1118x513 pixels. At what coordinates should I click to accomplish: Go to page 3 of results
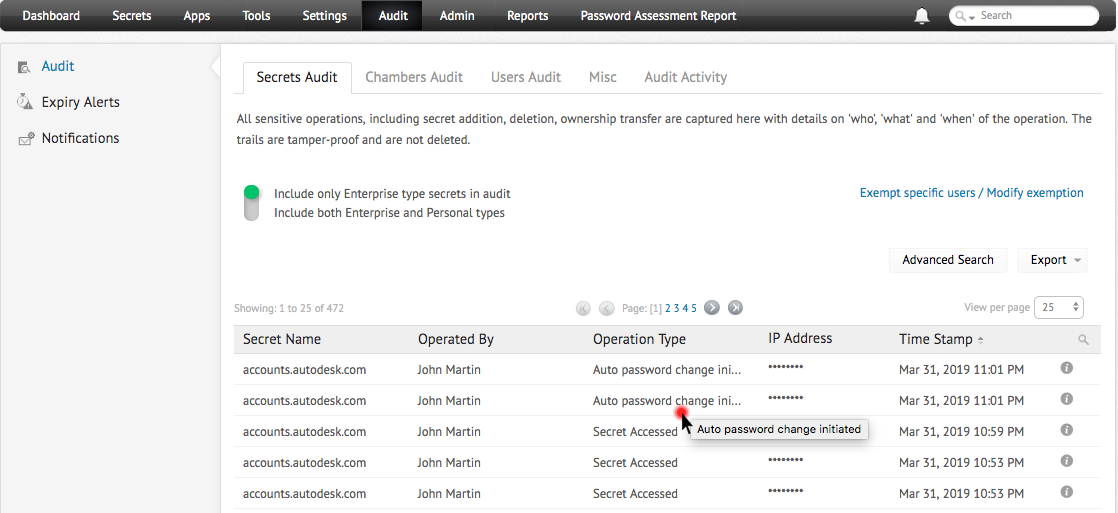pos(676,308)
